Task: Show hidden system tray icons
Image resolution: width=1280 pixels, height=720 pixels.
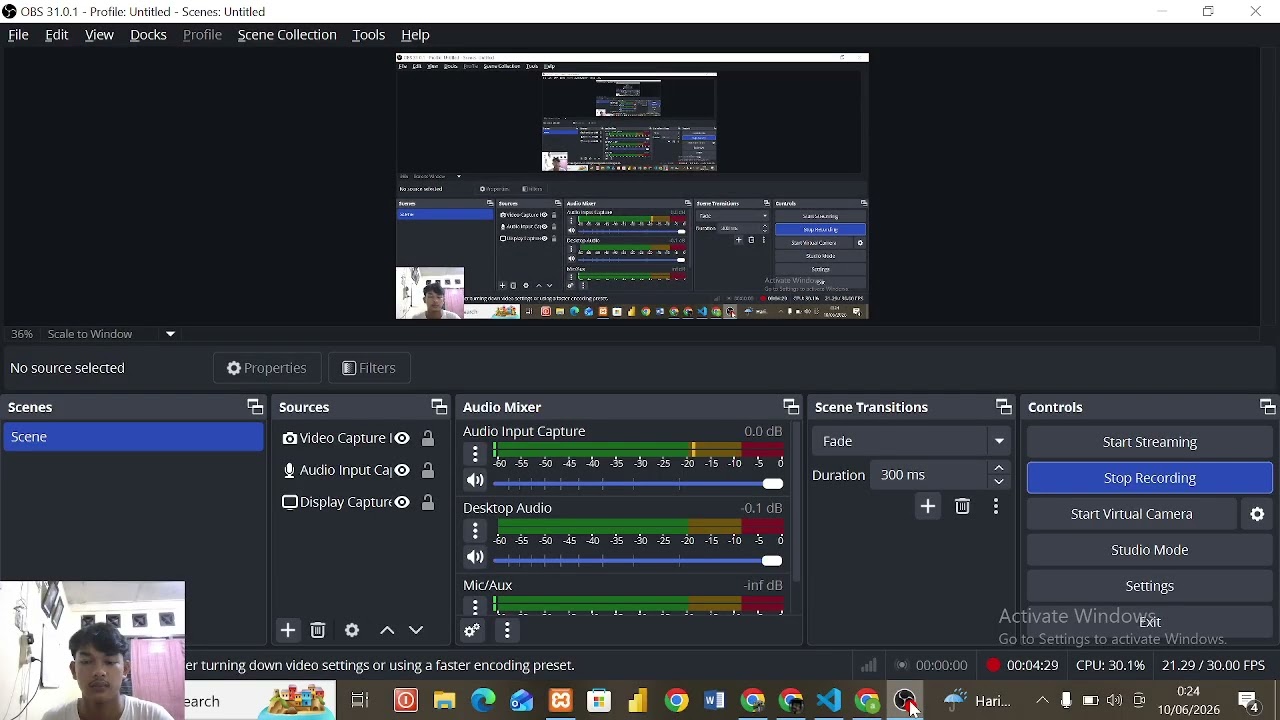Action: [x=1043, y=701]
